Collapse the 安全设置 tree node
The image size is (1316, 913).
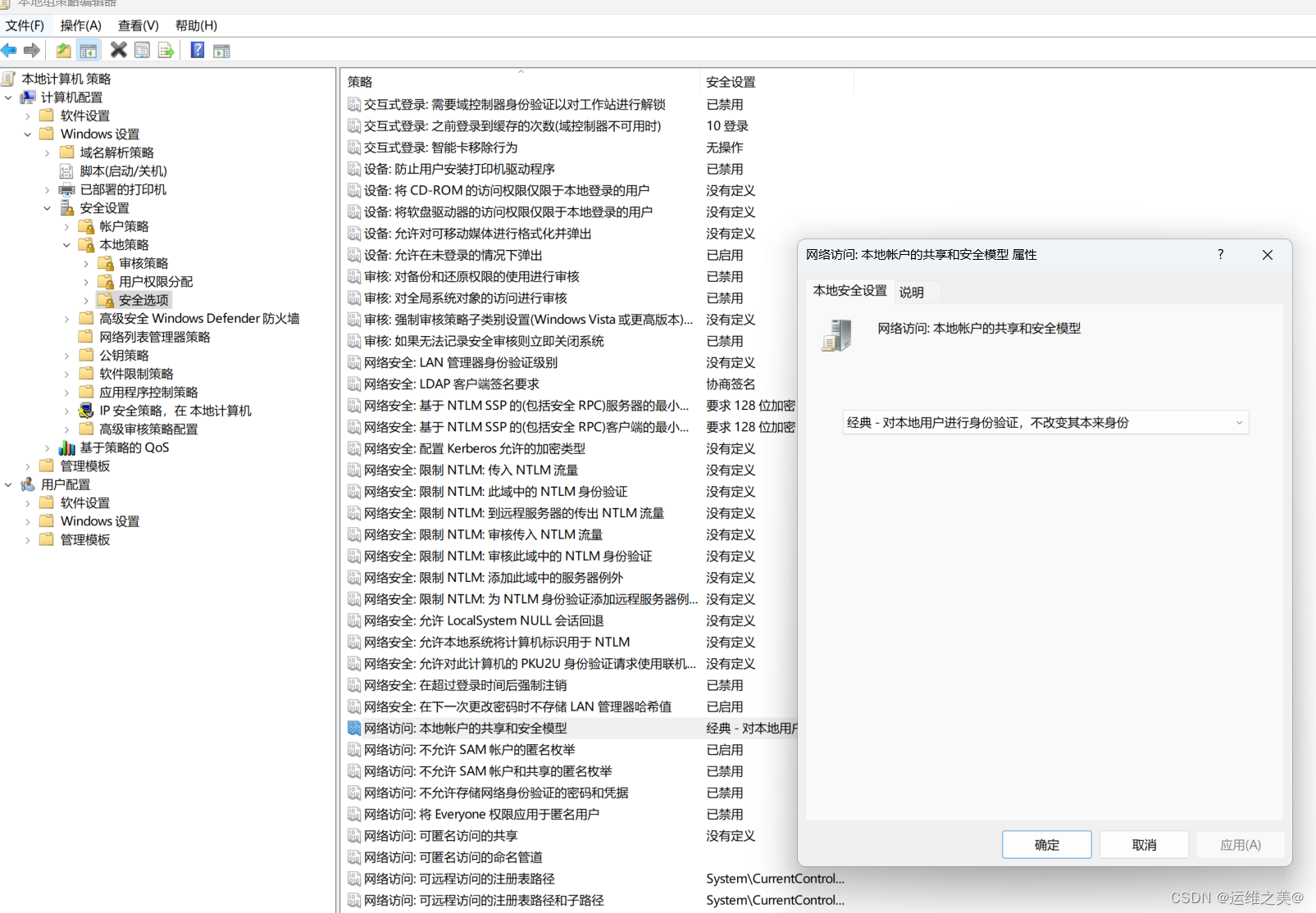(x=48, y=208)
